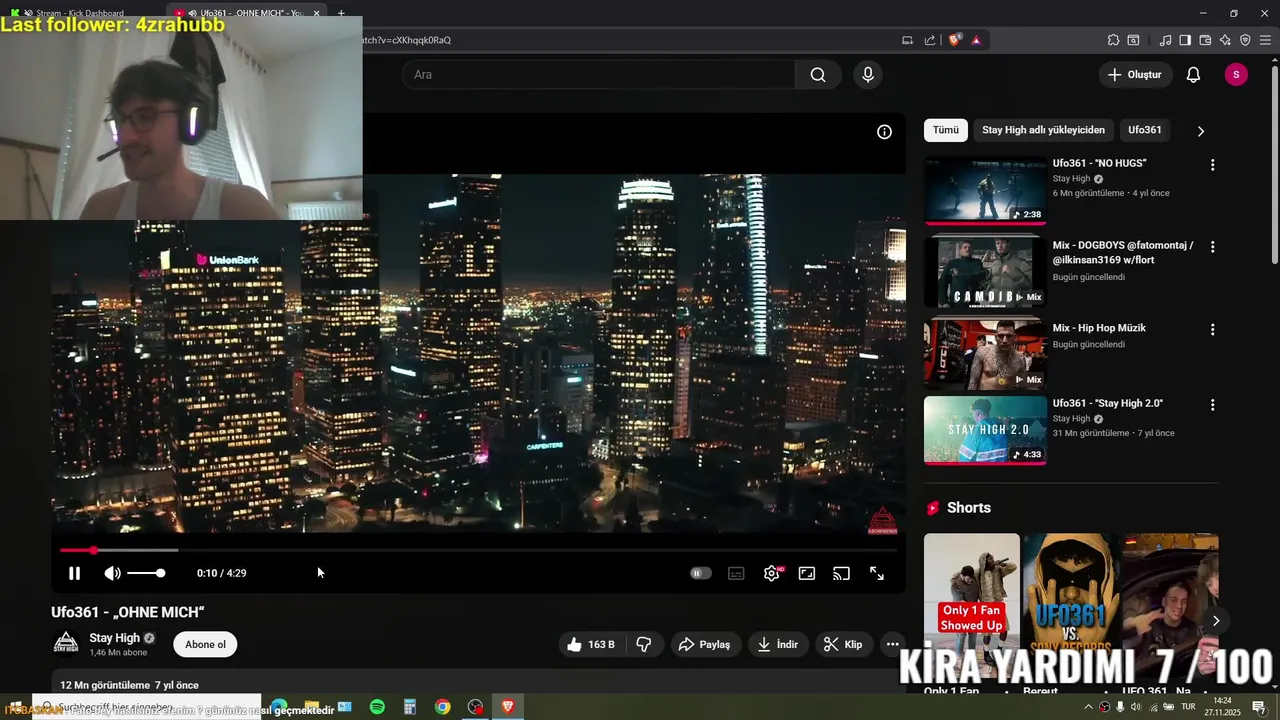Open a new browser tab
Viewport: 1280px width, 720px height.
coord(341,13)
